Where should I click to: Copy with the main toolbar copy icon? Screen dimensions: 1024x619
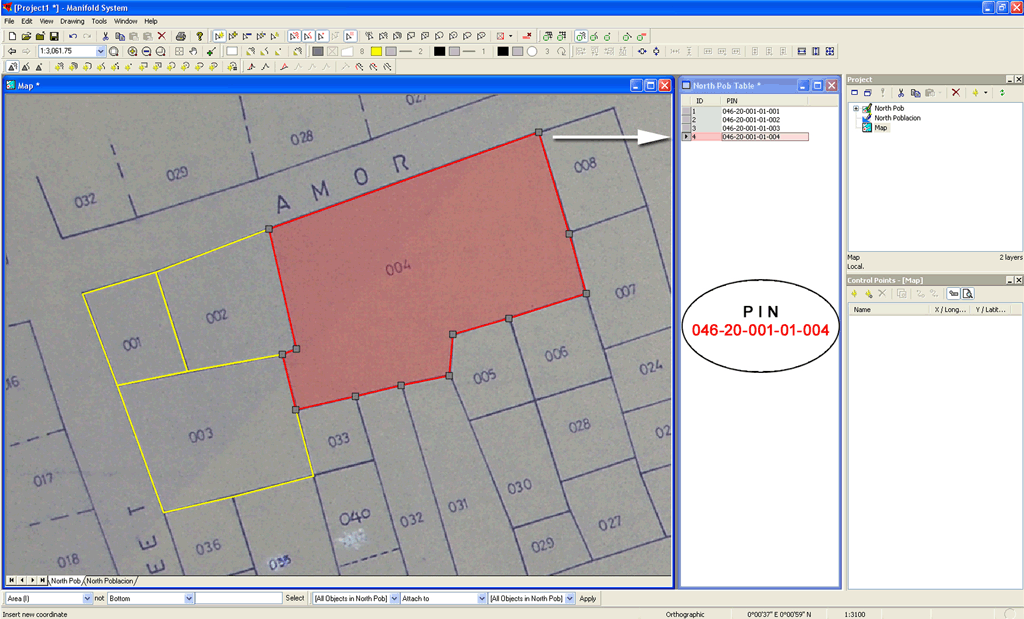[120, 37]
